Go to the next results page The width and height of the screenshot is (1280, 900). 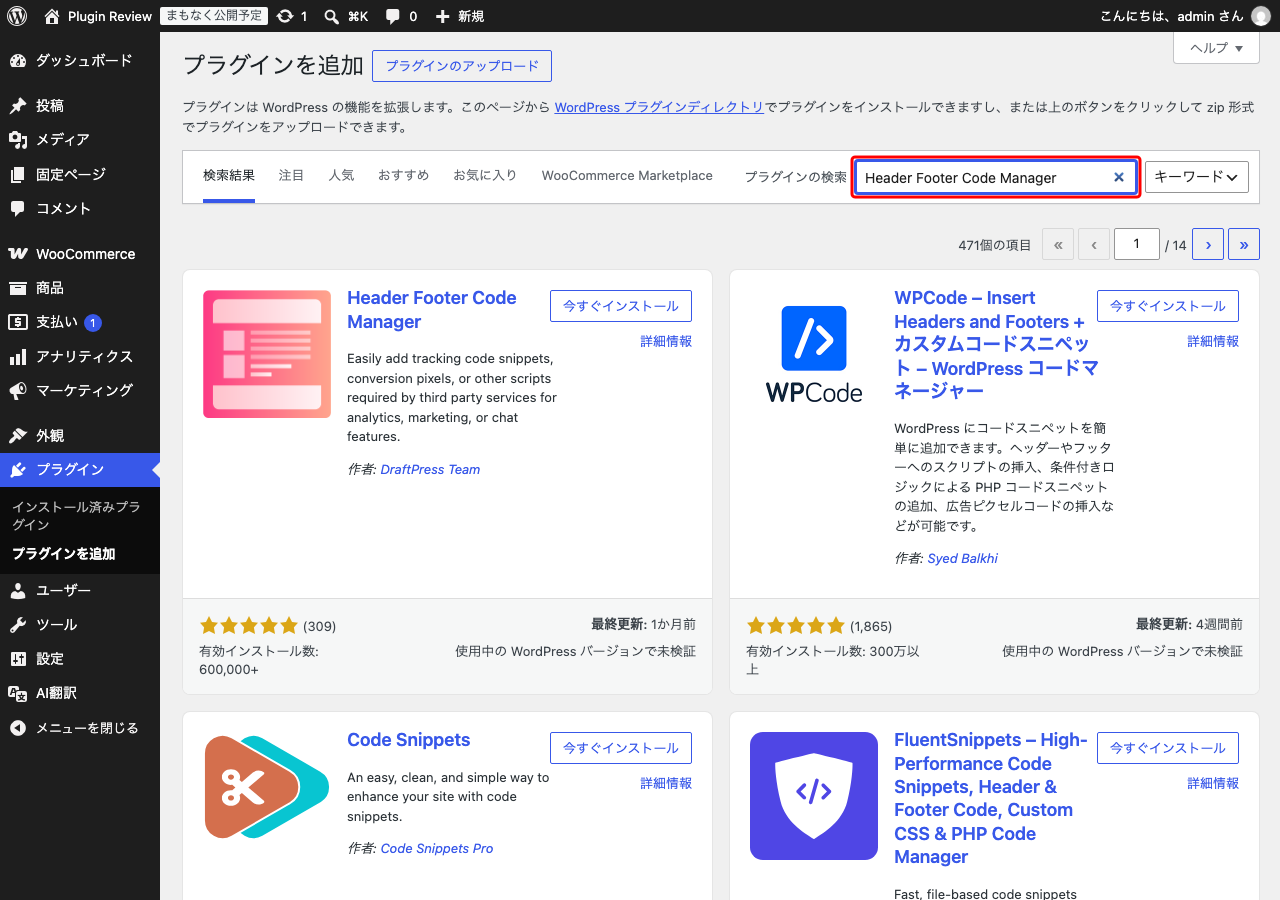pyautogui.click(x=1208, y=245)
